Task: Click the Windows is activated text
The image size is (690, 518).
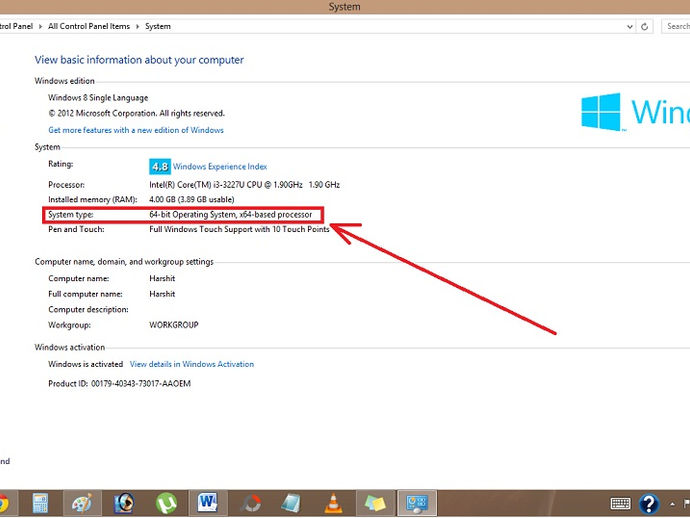Action: click(85, 364)
